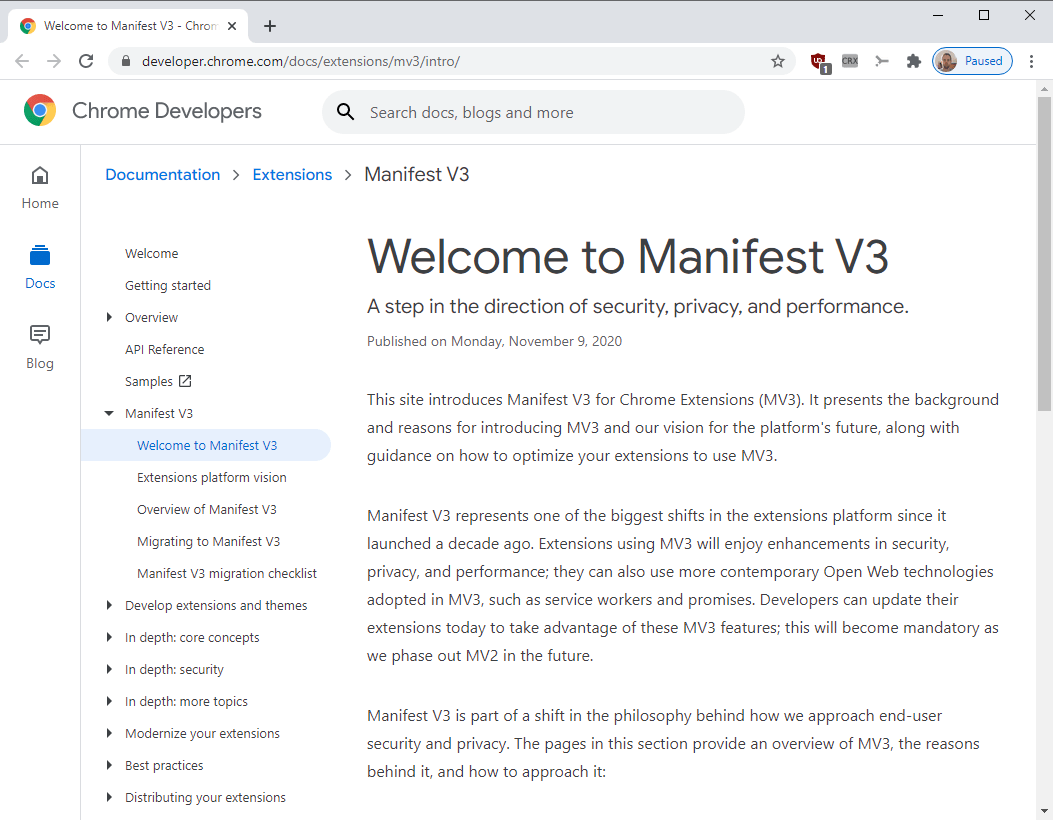This screenshot has height=820, width=1053.
Task: Reload the current page
Action: click(x=86, y=61)
